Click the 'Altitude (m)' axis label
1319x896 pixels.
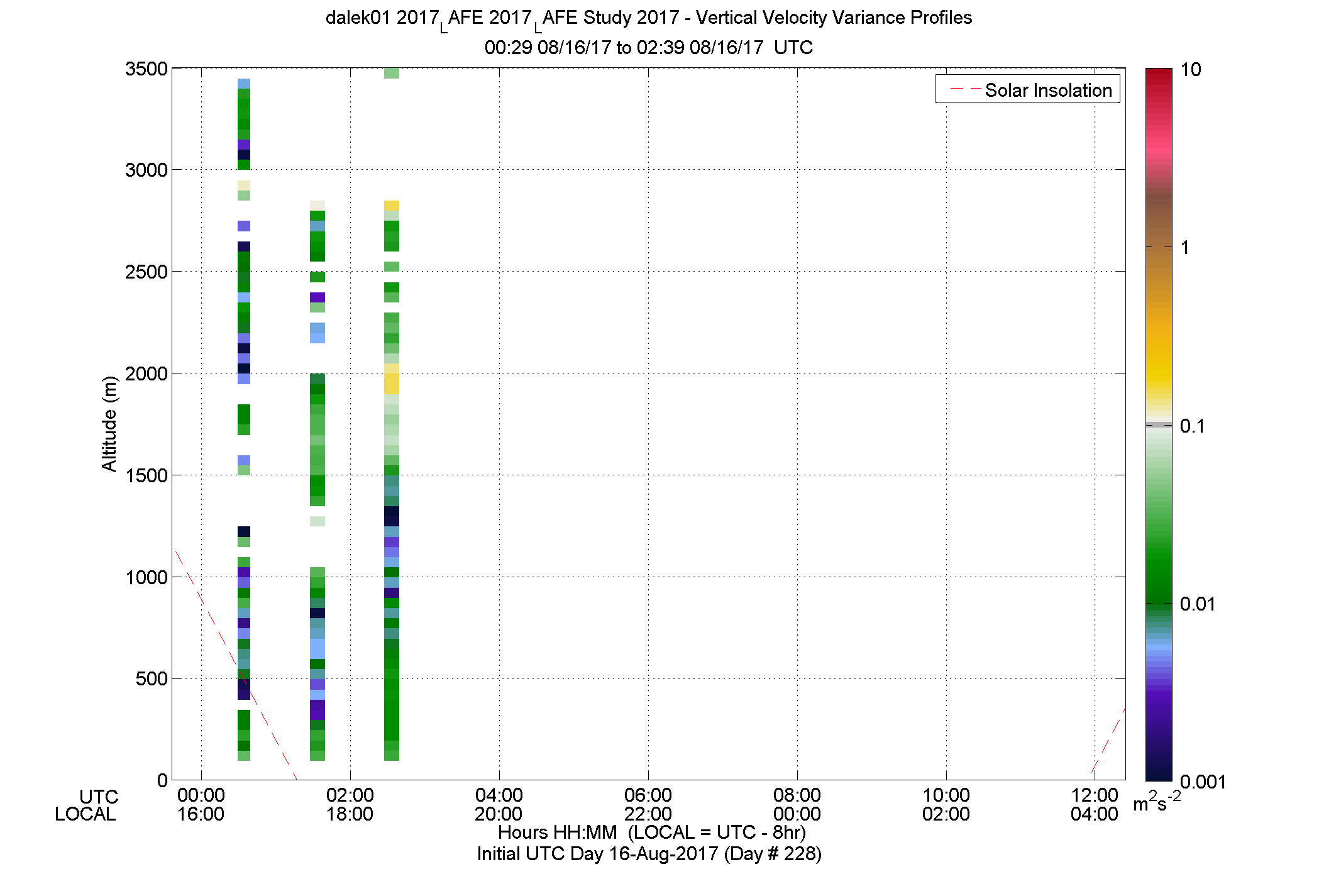click(x=109, y=423)
